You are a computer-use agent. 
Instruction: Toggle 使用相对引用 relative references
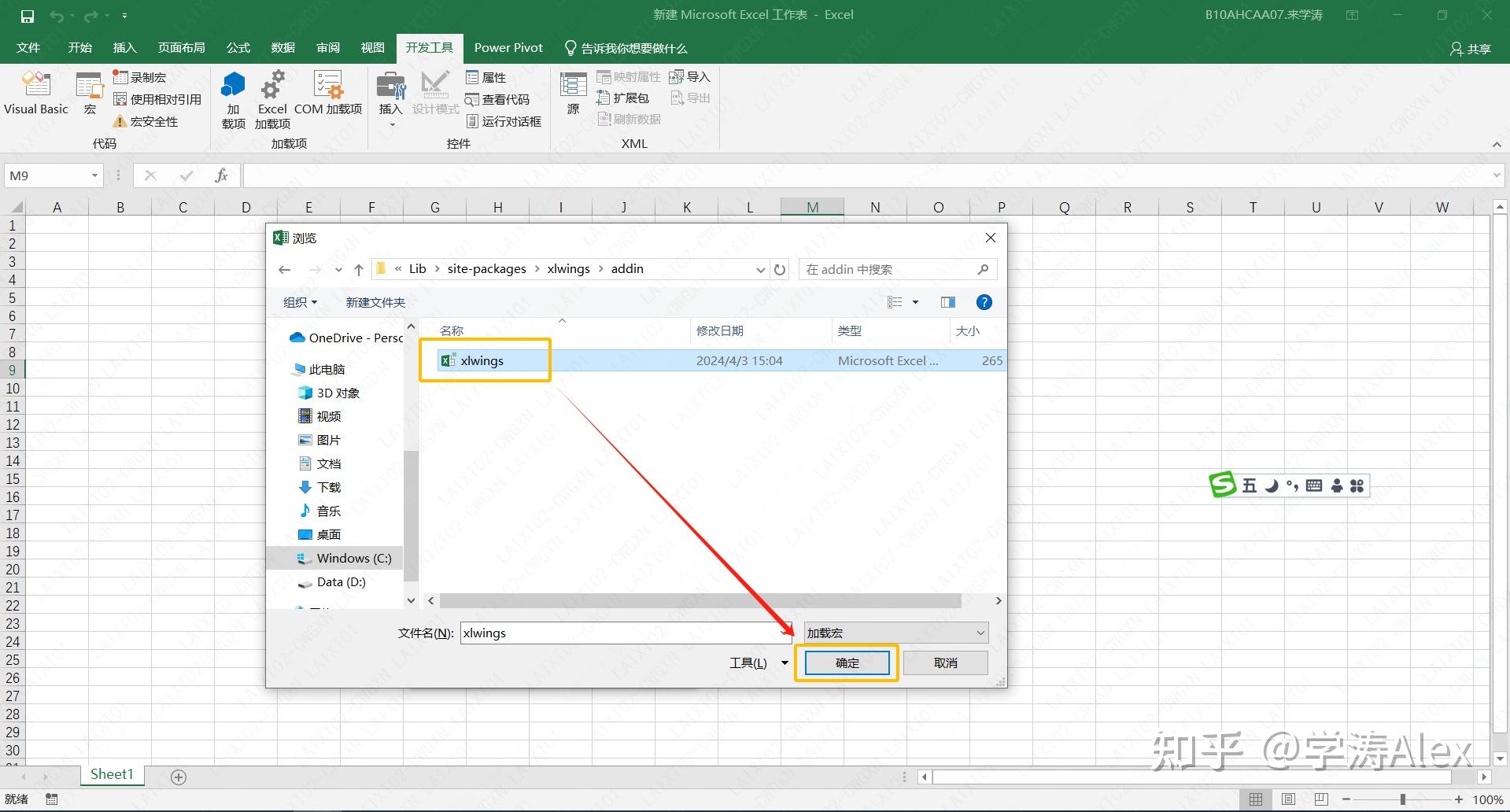(x=157, y=99)
